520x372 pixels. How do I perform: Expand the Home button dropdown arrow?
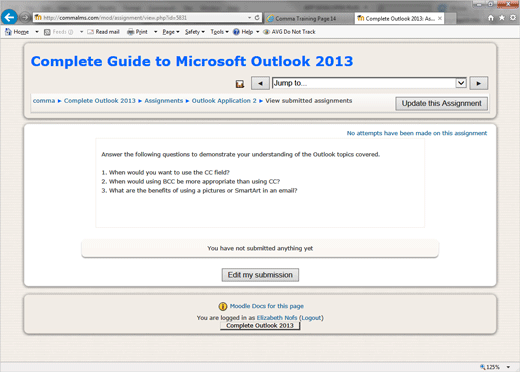tap(37, 32)
